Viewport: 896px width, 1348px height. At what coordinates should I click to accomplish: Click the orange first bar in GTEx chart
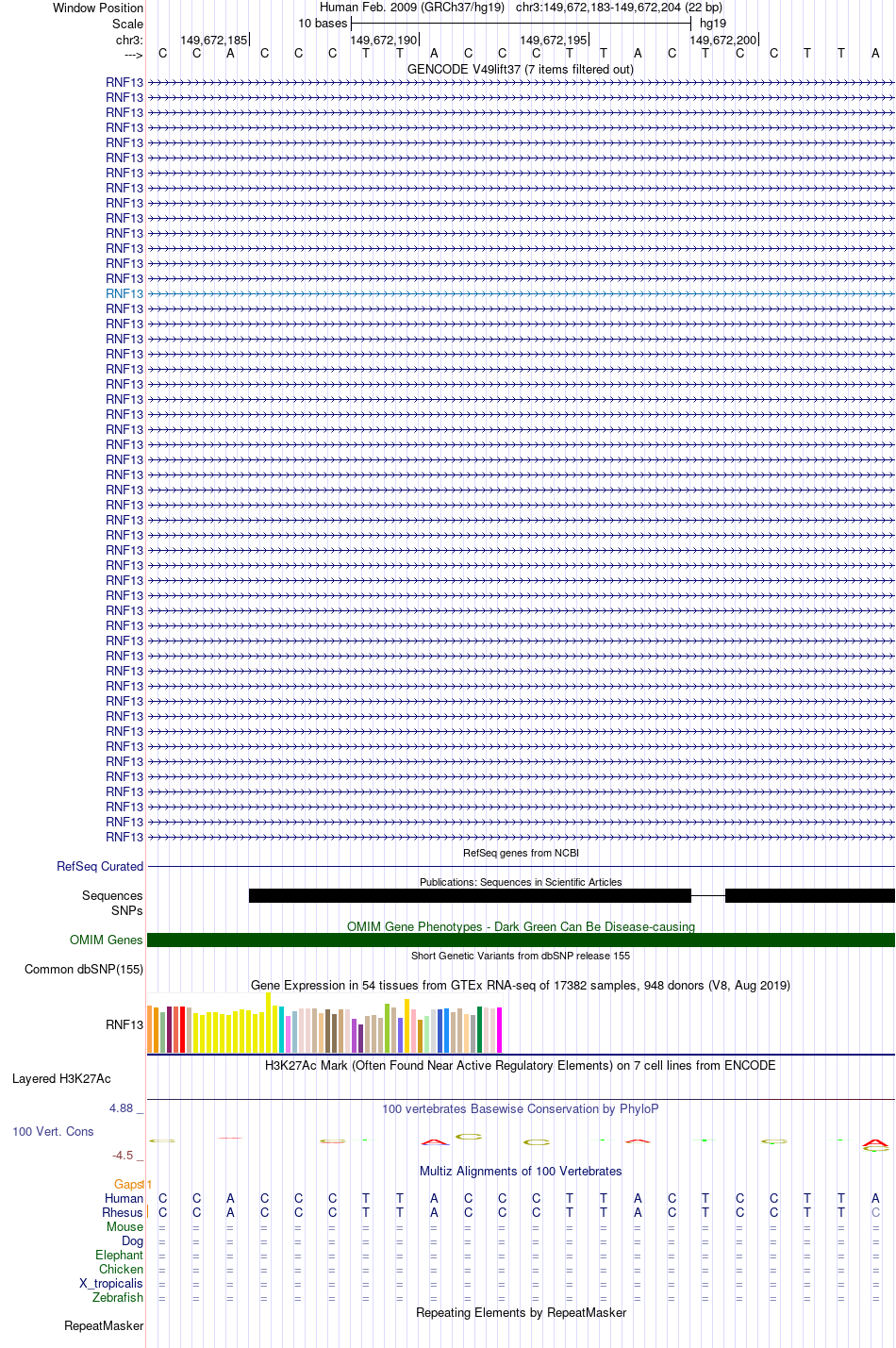click(149, 1029)
